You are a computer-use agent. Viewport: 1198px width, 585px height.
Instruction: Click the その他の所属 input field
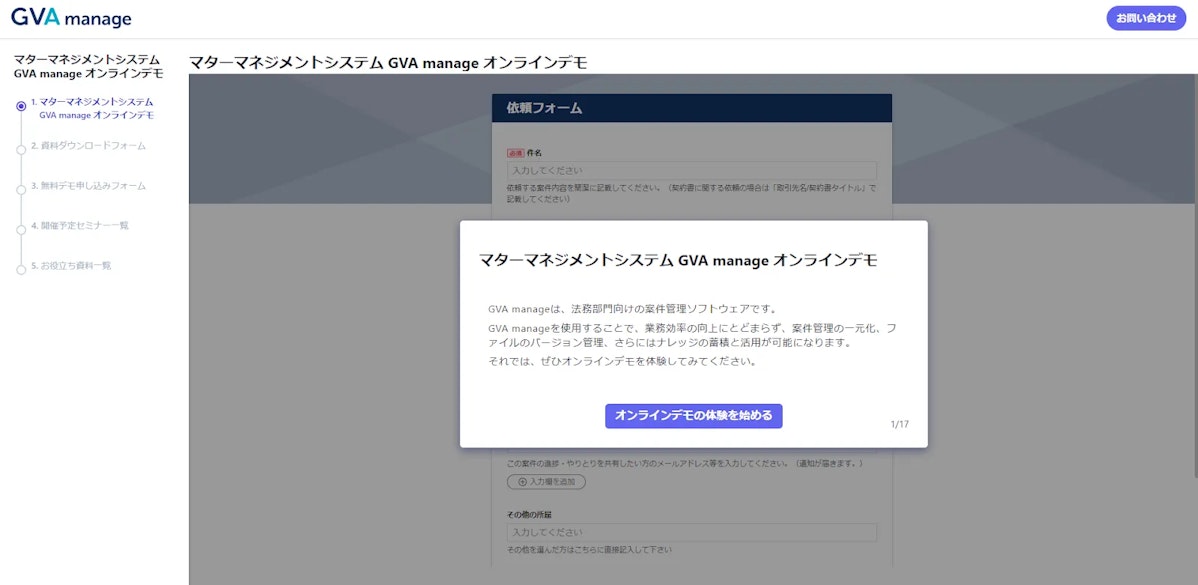click(x=691, y=532)
